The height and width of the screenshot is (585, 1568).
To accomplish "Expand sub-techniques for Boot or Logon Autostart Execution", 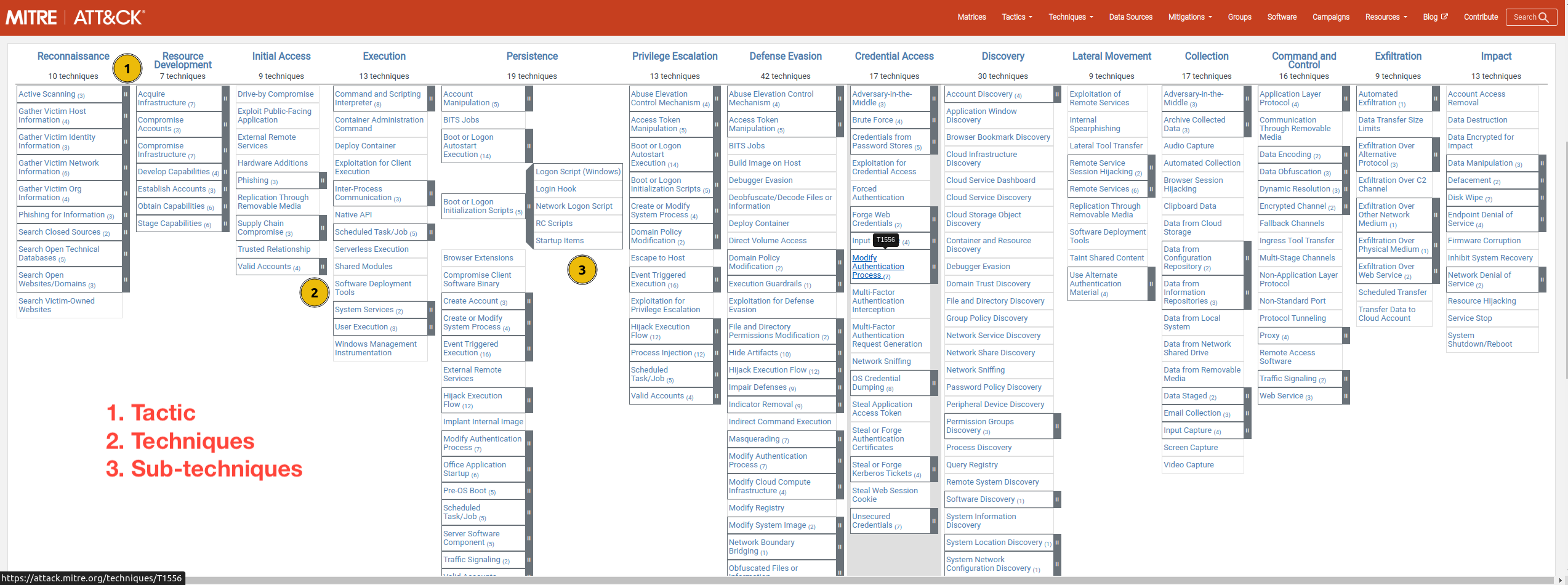I will click(x=528, y=147).
